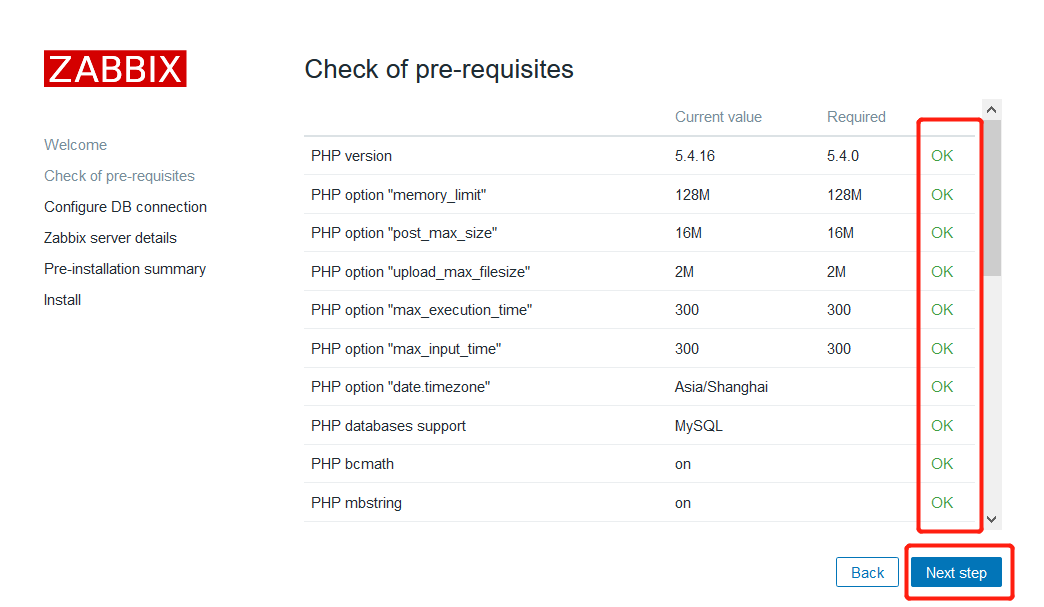Image resolution: width=1044 pixels, height=607 pixels.
Task: Click OK status for PHP version
Action: click(x=942, y=156)
